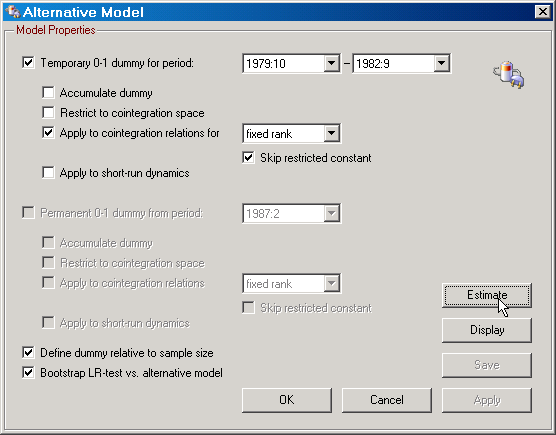Confirm with the OK button

(287, 400)
